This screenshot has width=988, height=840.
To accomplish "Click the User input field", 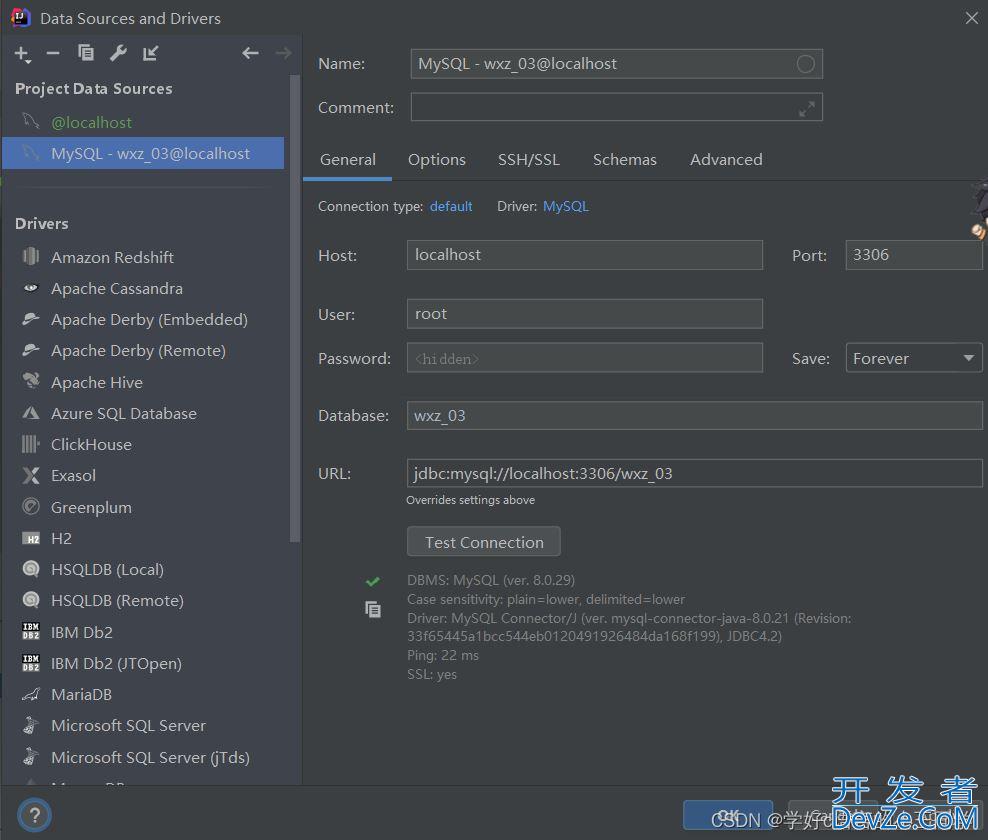I will [585, 314].
